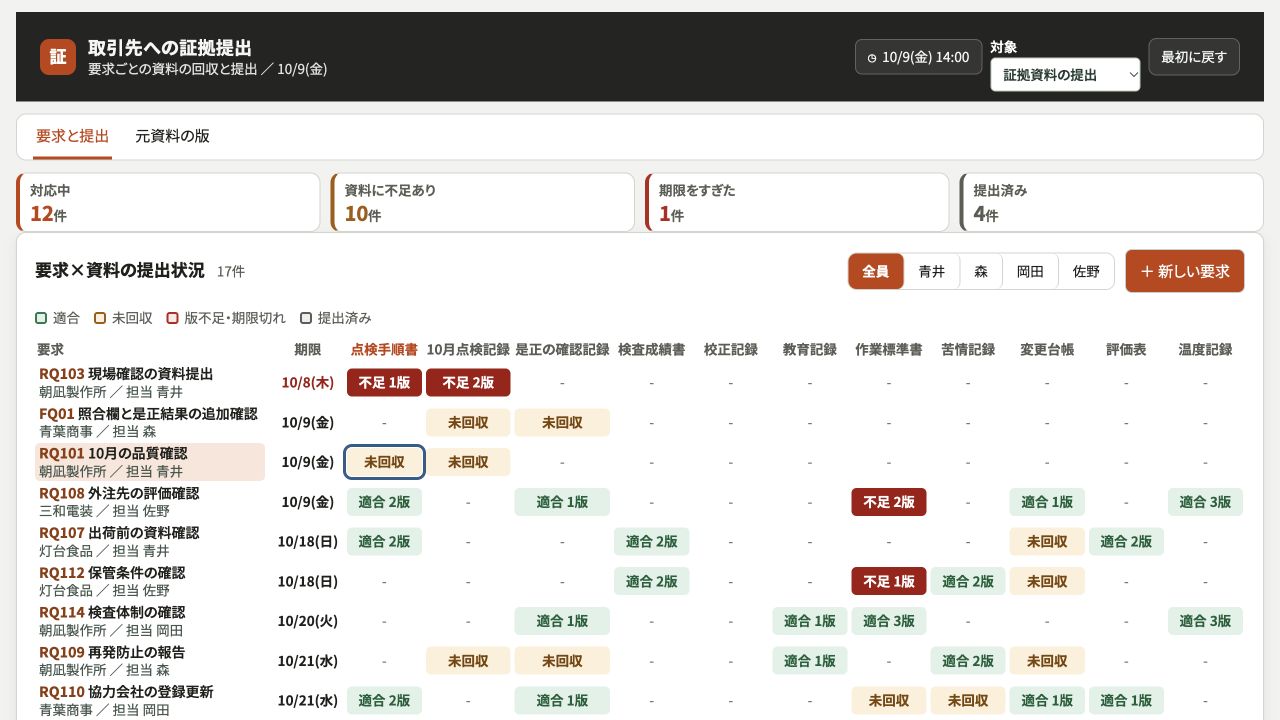
Task: Filter requests by 青井
Action: tap(932, 271)
